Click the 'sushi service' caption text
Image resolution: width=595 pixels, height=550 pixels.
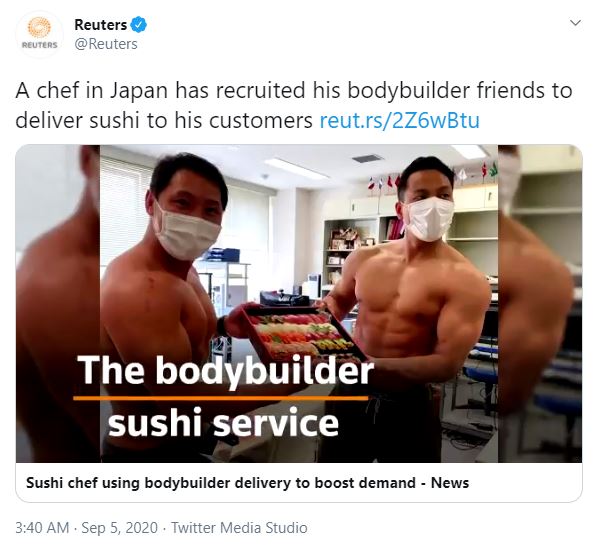pos(223,422)
